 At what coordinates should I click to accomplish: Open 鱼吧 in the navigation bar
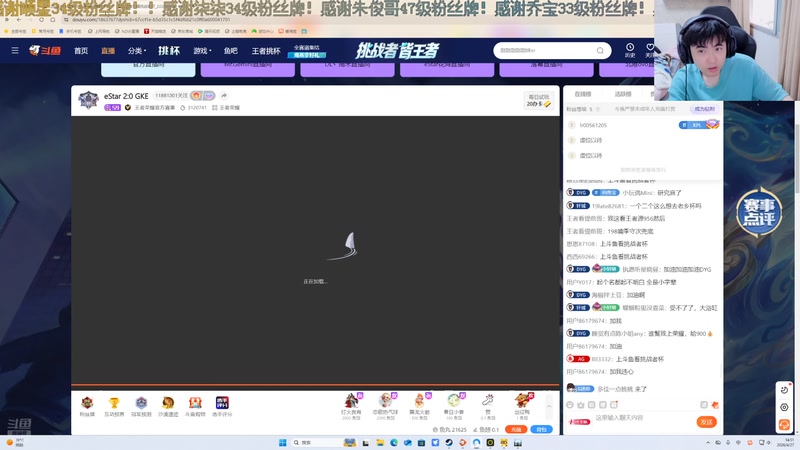point(231,51)
